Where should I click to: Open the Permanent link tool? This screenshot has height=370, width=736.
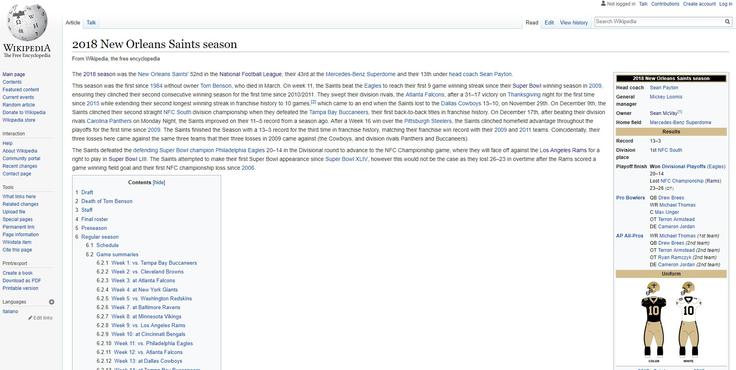(18, 227)
